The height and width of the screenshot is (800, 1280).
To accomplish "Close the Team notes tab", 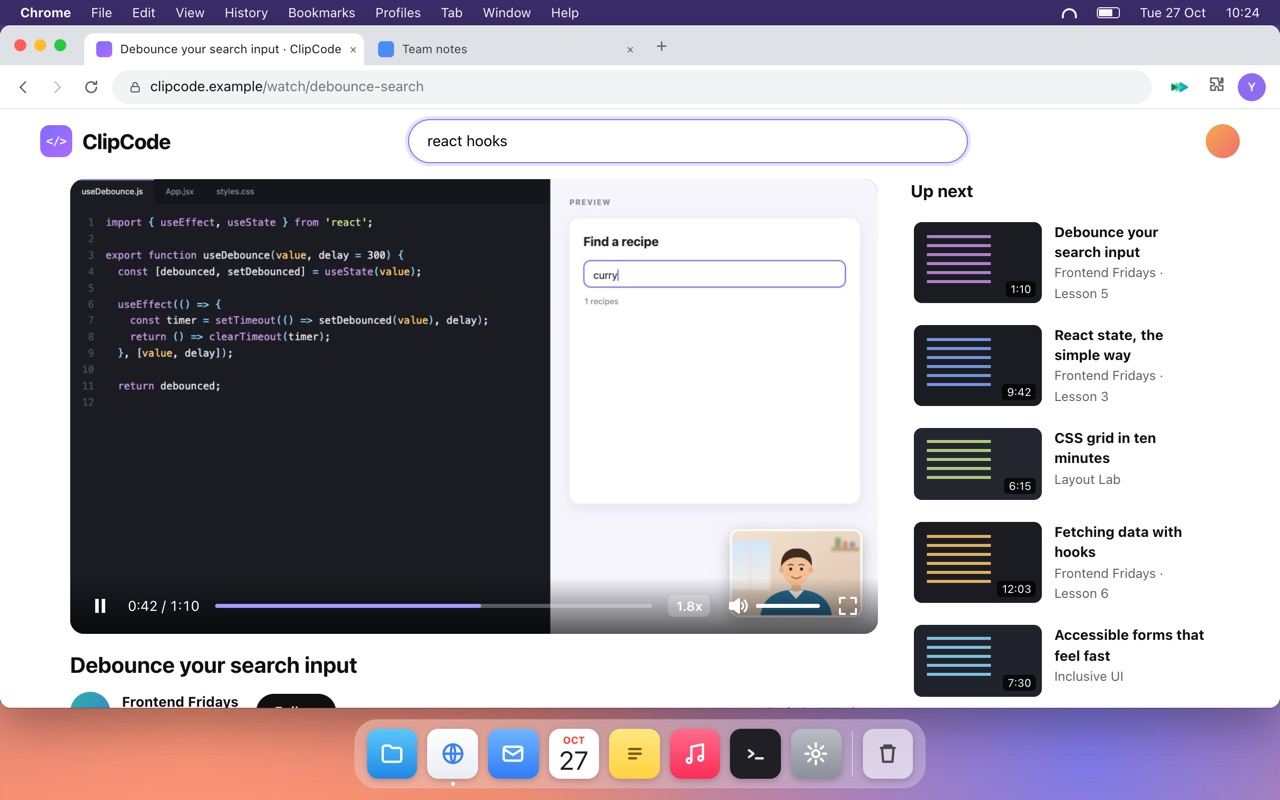I will 630,49.
